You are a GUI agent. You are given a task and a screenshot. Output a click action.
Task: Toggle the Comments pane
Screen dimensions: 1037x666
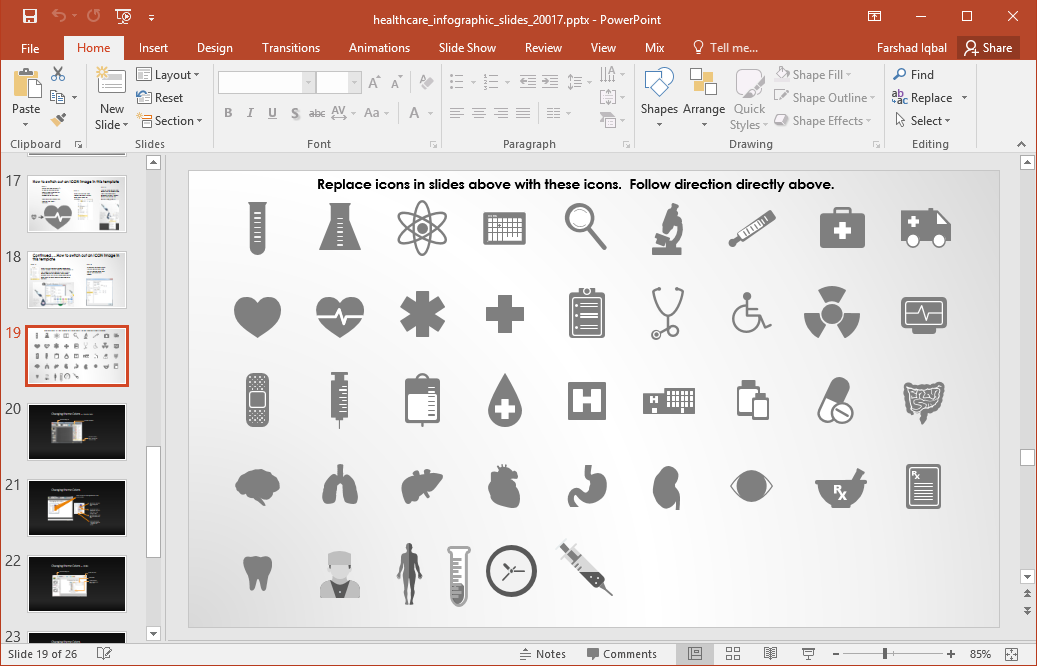[620, 654]
